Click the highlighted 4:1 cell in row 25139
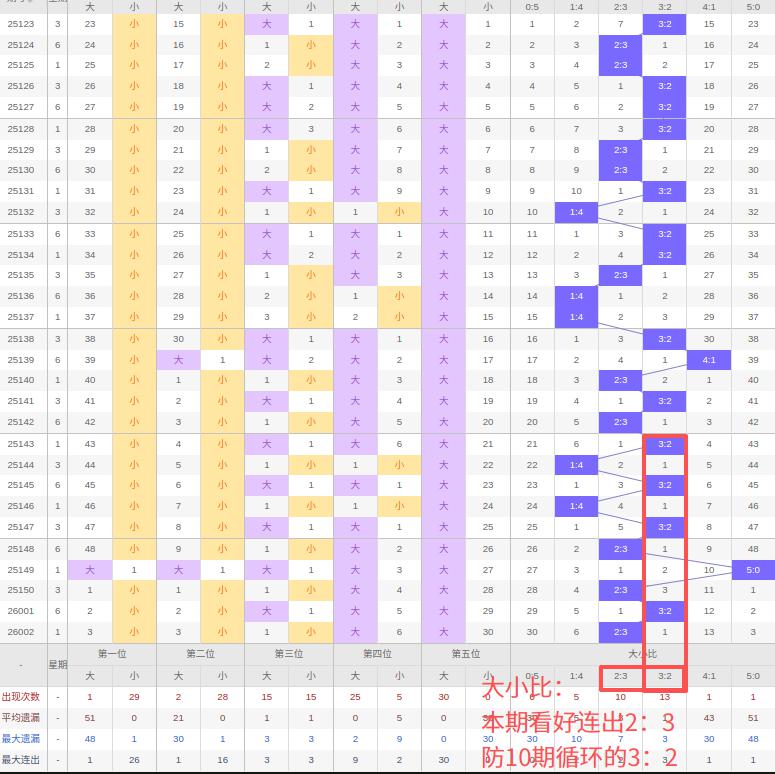Screen dimensions: 775x774 tap(709, 360)
